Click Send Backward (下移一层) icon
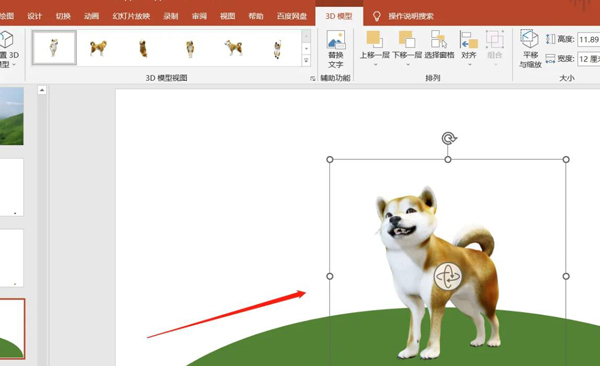600x366 pixels. coord(407,39)
